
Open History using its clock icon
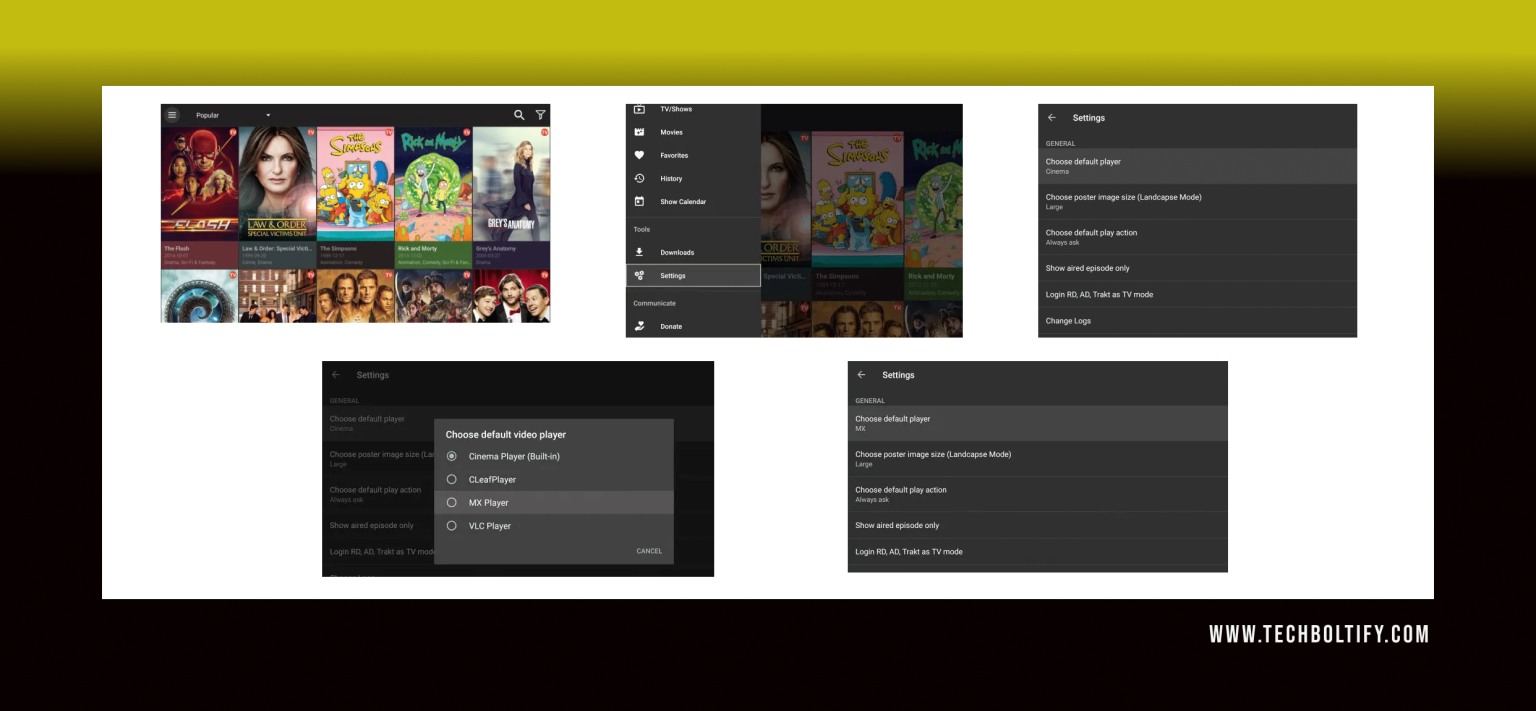pos(639,178)
